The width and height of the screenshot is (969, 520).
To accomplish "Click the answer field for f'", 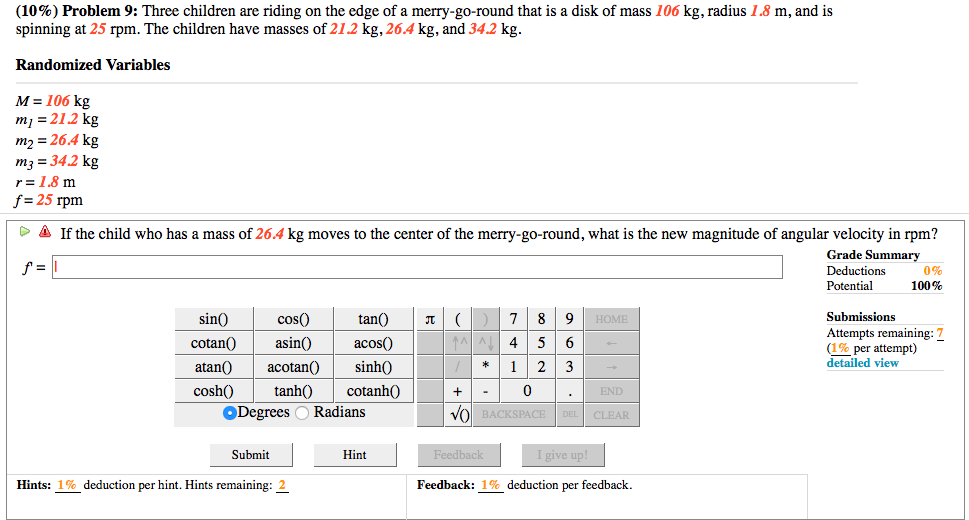I will coord(417,267).
